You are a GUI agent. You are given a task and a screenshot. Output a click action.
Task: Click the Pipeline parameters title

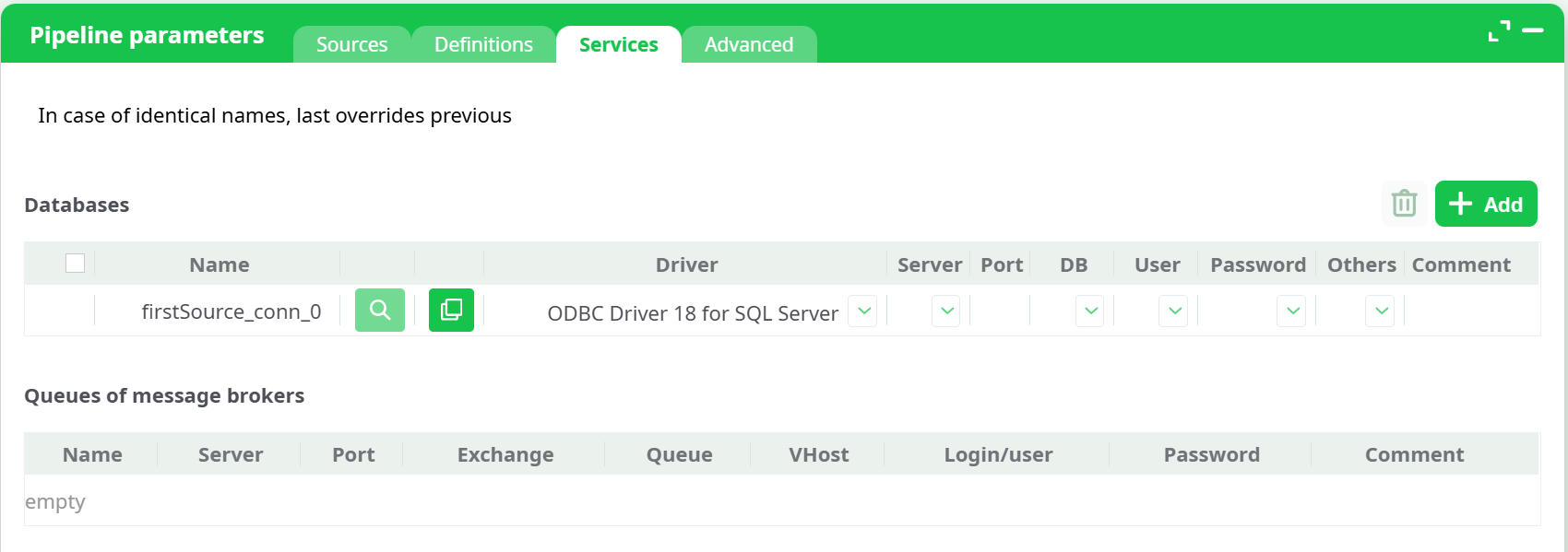[x=147, y=35]
